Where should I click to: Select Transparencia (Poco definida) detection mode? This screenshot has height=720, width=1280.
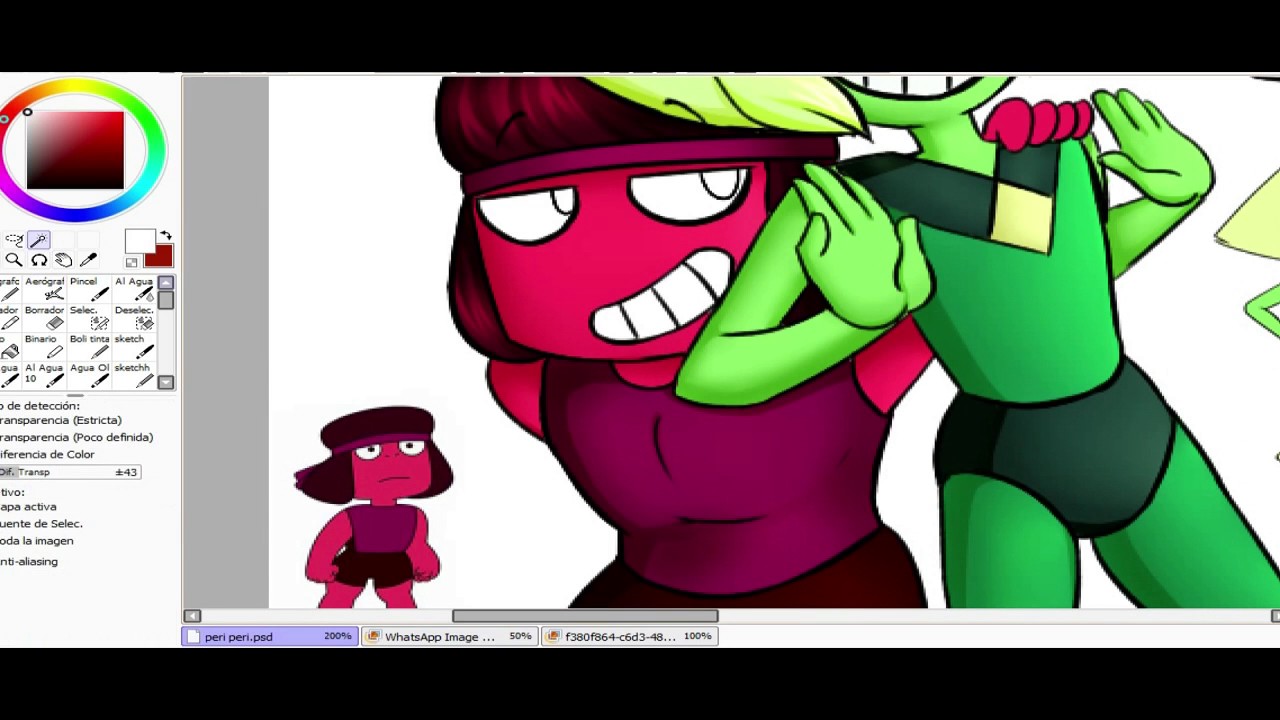click(x=76, y=438)
